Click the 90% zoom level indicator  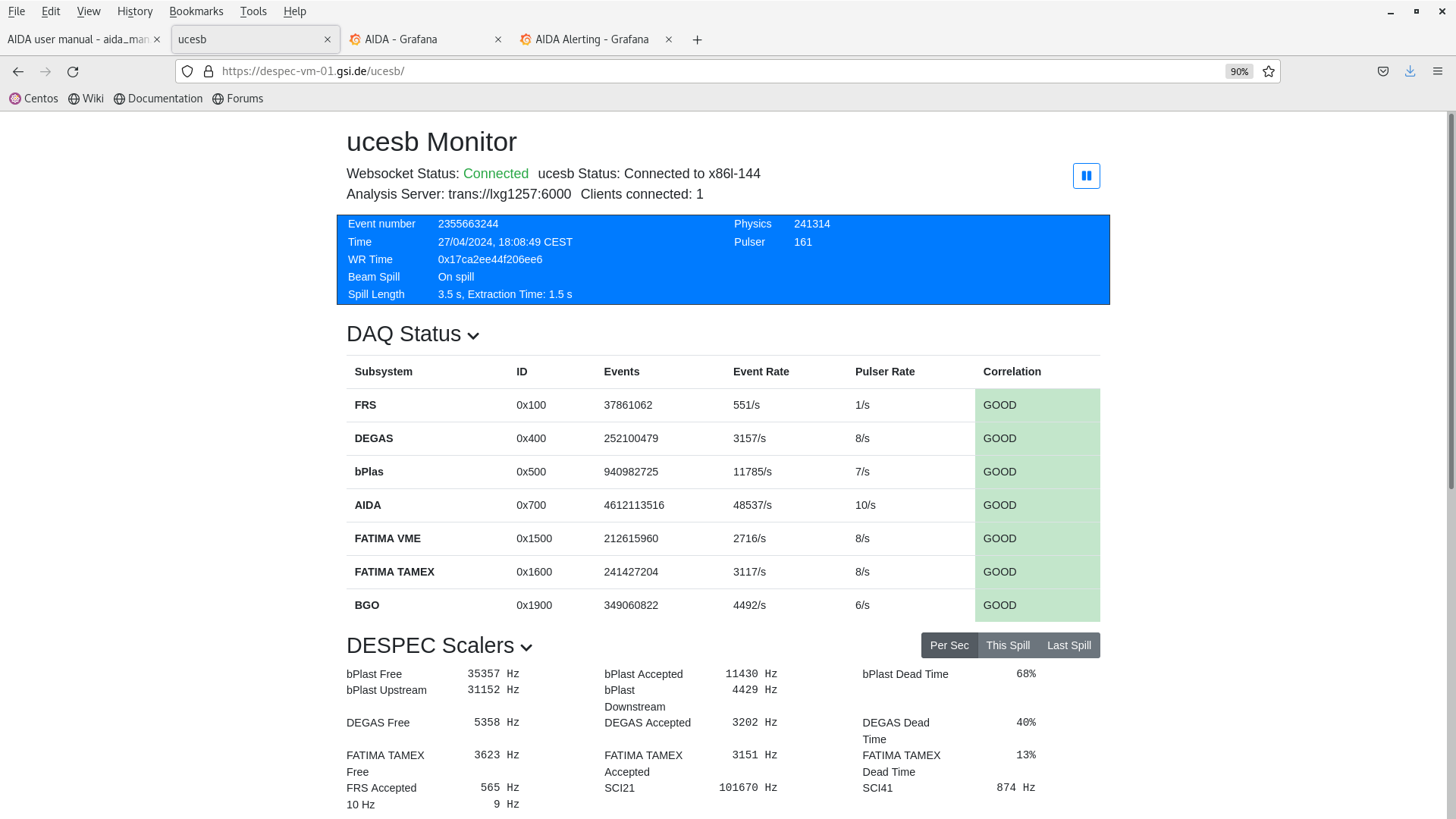tap(1239, 71)
